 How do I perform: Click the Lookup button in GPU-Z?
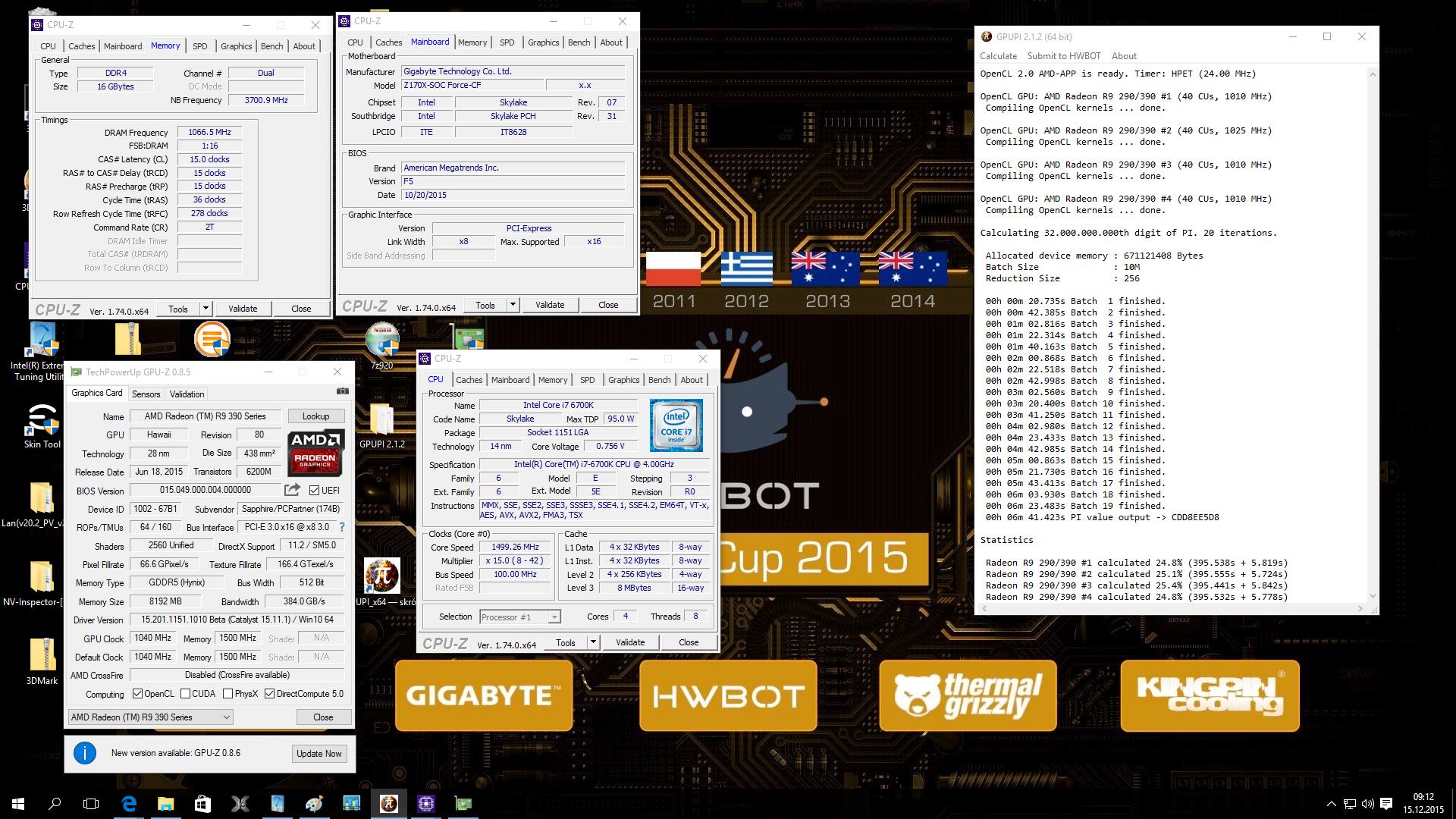pyautogui.click(x=315, y=416)
